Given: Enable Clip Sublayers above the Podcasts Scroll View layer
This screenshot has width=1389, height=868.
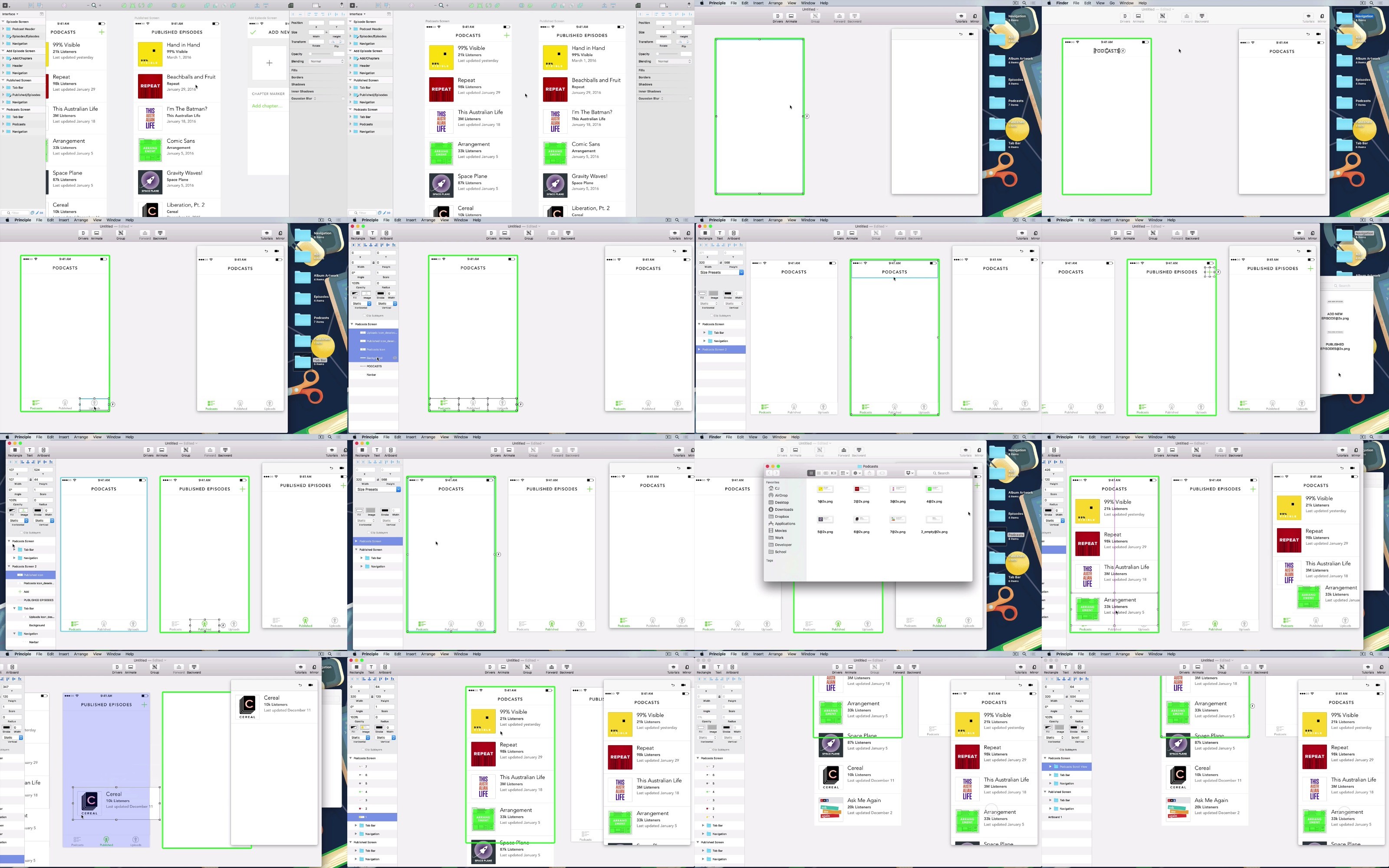Looking at the screenshot, I should click(1057, 750).
